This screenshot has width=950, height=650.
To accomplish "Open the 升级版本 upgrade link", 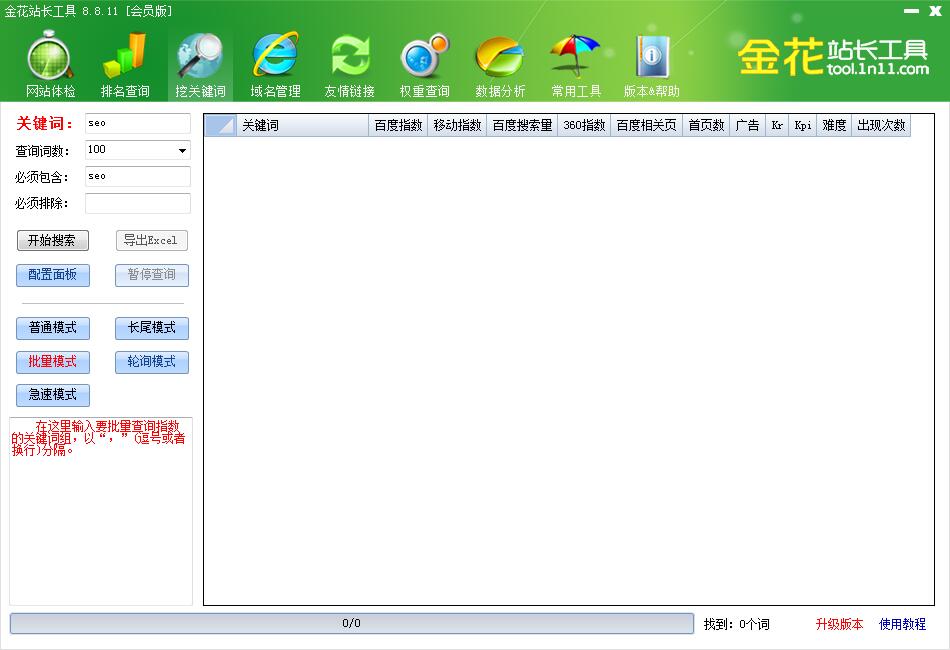I will [839, 624].
